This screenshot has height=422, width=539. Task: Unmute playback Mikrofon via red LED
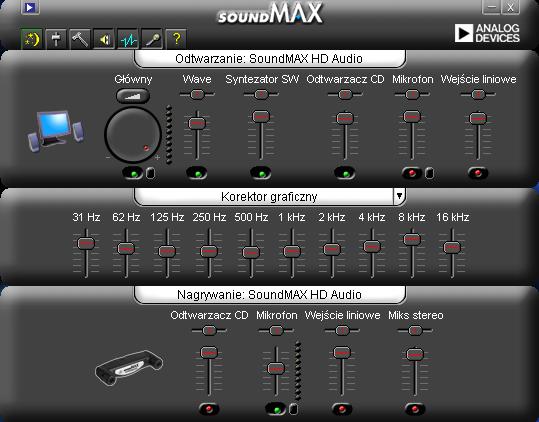coord(412,173)
